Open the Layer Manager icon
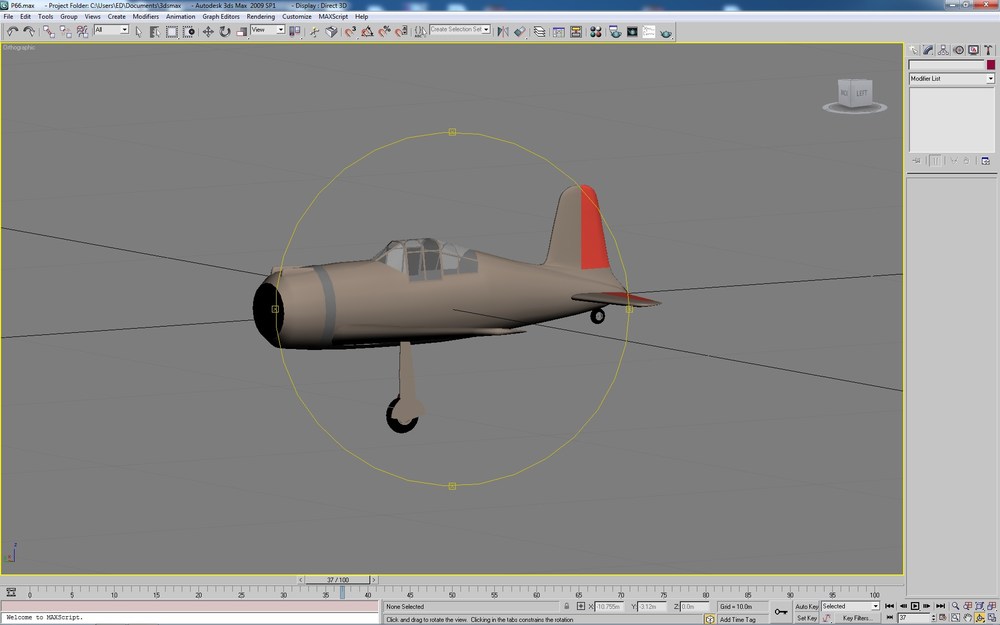Viewport: 1000px width, 625px height. point(540,31)
